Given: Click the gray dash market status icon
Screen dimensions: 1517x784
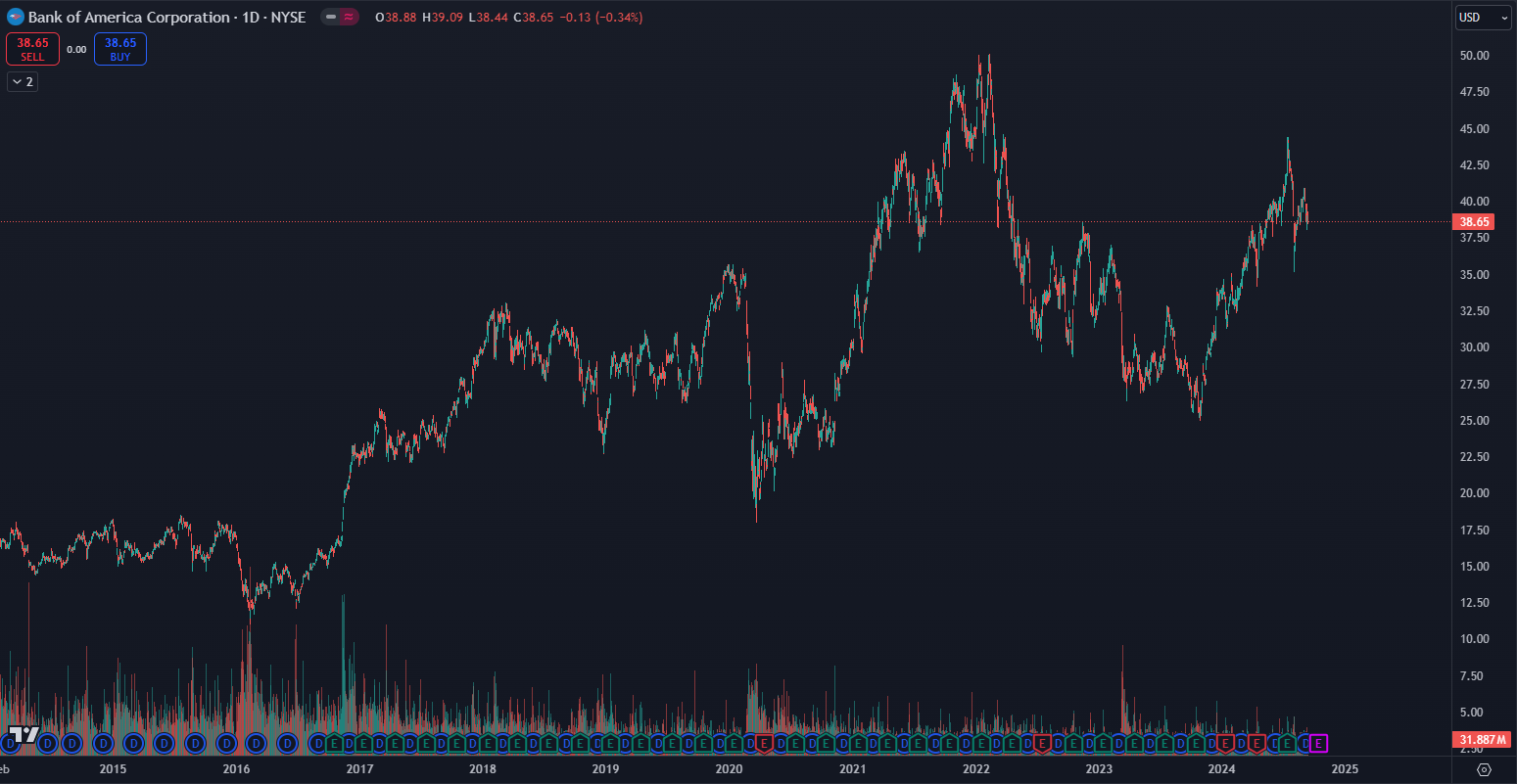Looking at the screenshot, I should [x=331, y=18].
